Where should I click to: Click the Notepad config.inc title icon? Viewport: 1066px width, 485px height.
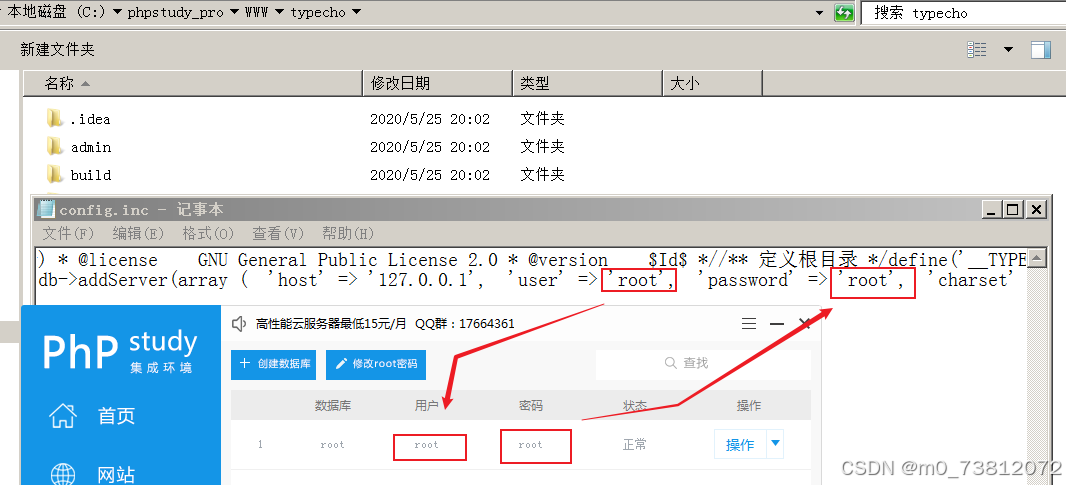[46, 210]
